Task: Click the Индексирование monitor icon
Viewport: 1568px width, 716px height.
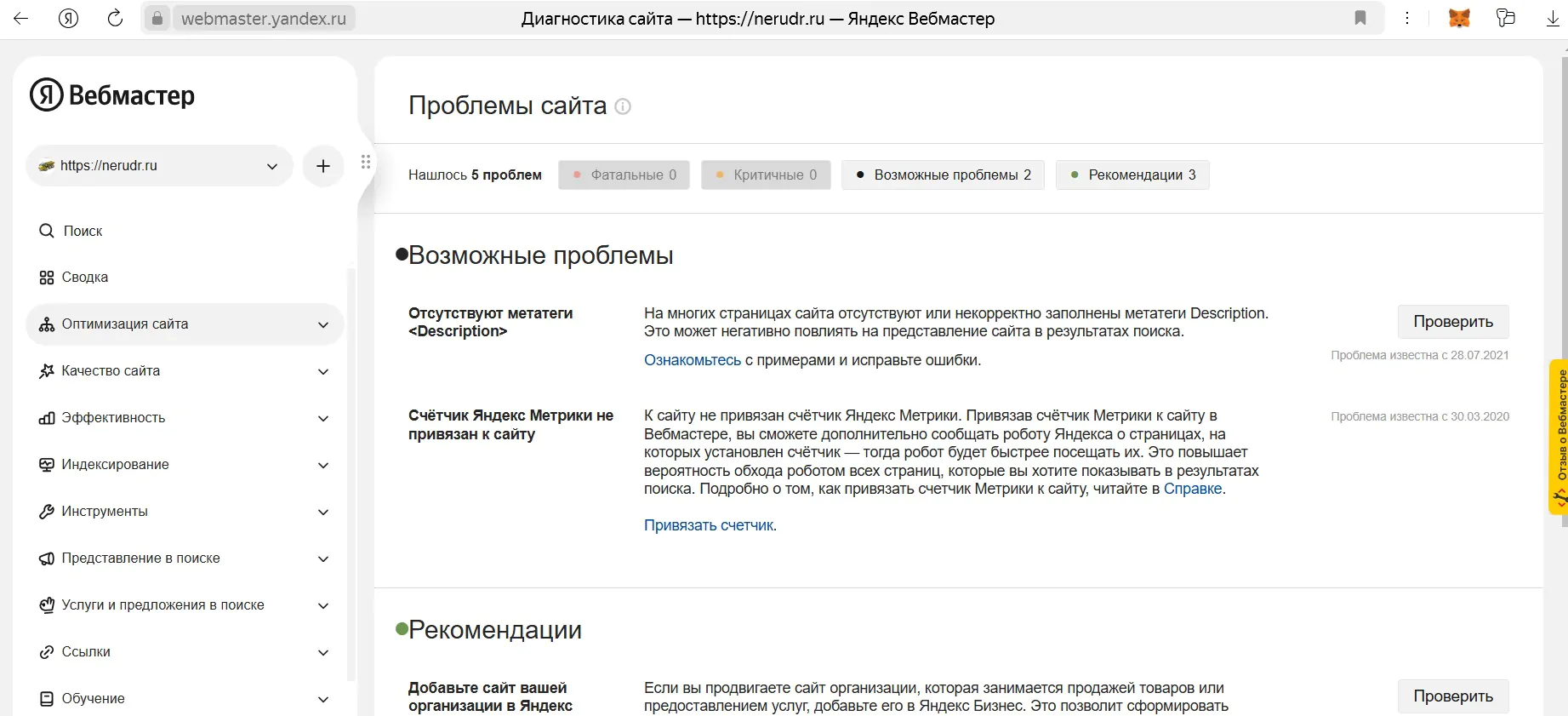Action: click(47, 465)
